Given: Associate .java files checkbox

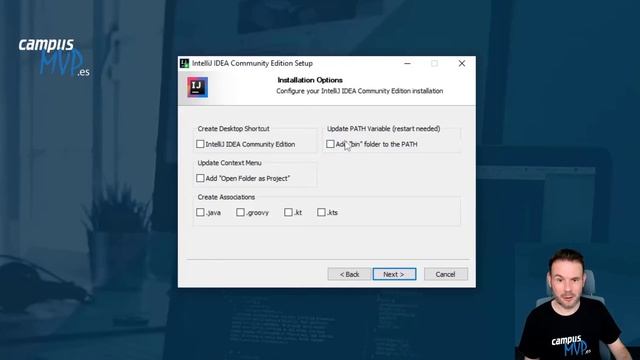Looking at the screenshot, I should tap(200, 212).
